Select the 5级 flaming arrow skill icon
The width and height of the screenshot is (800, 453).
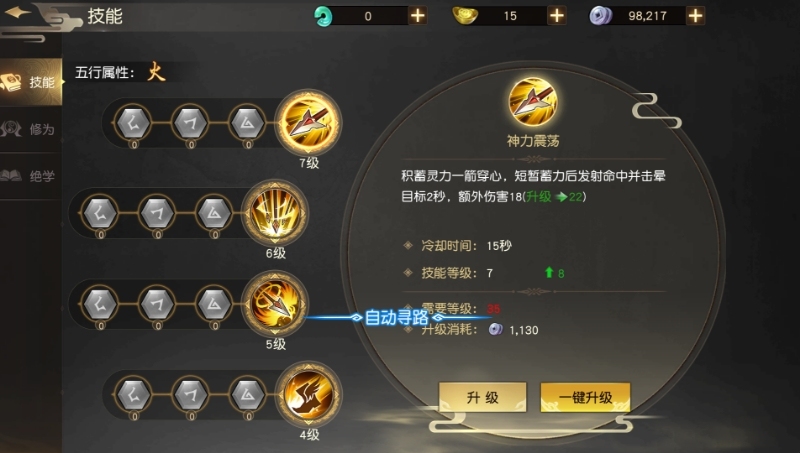(275, 304)
